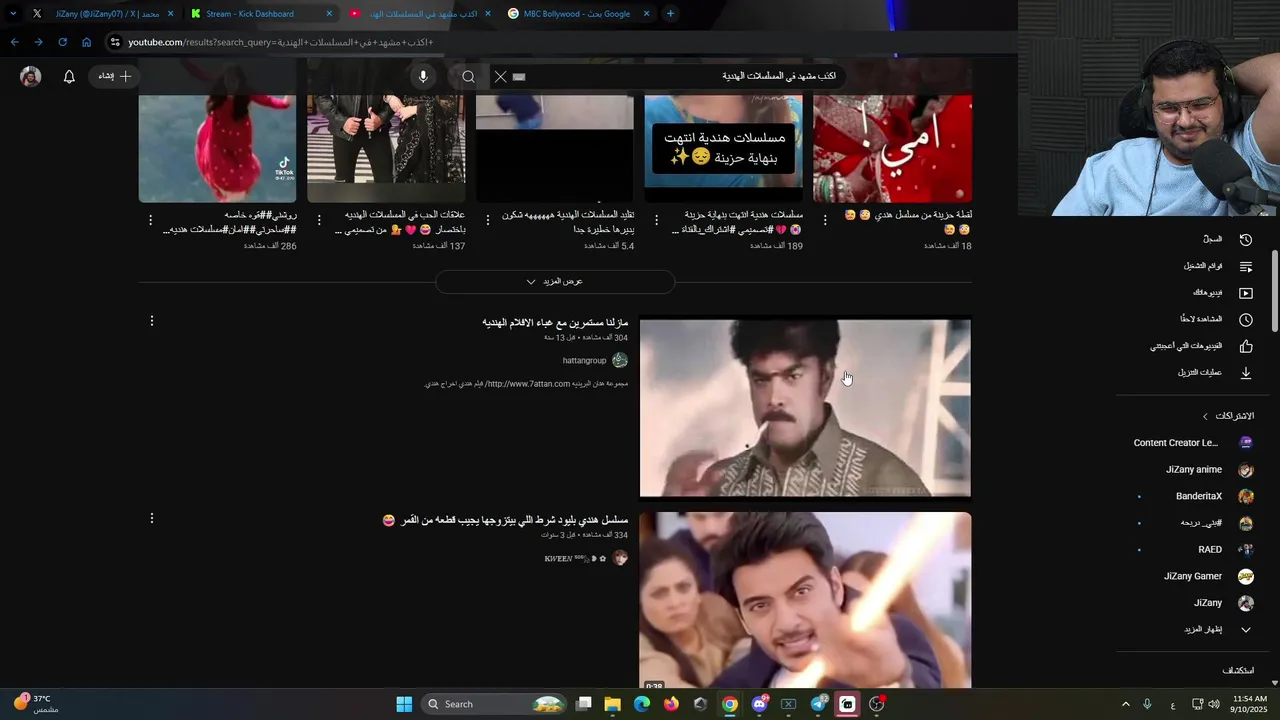The height and width of the screenshot is (720, 1280).
Task: Click the Windows Start button
Action: tap(404, 704)
